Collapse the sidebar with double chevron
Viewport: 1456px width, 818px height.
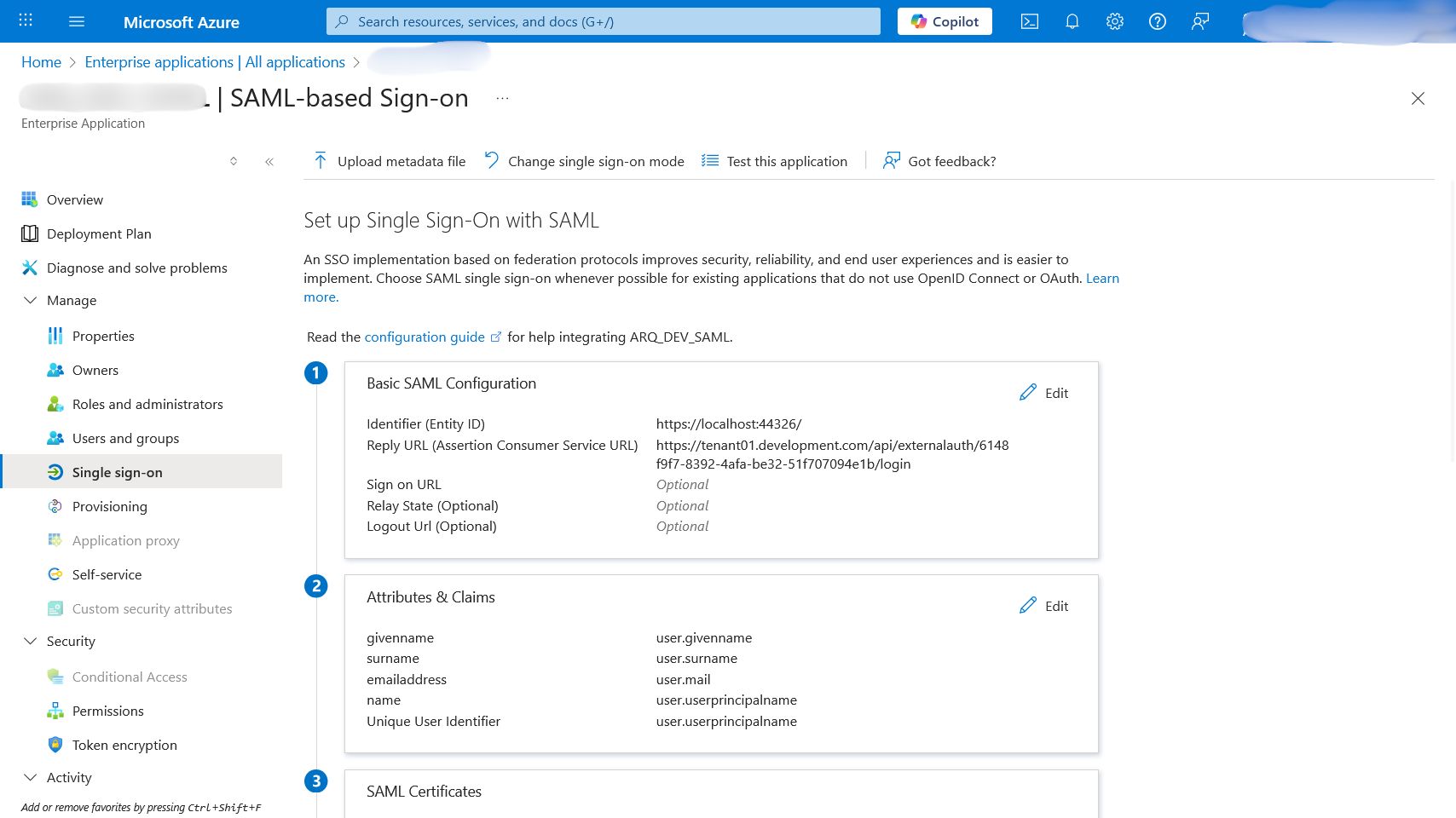tap(269, 161)
